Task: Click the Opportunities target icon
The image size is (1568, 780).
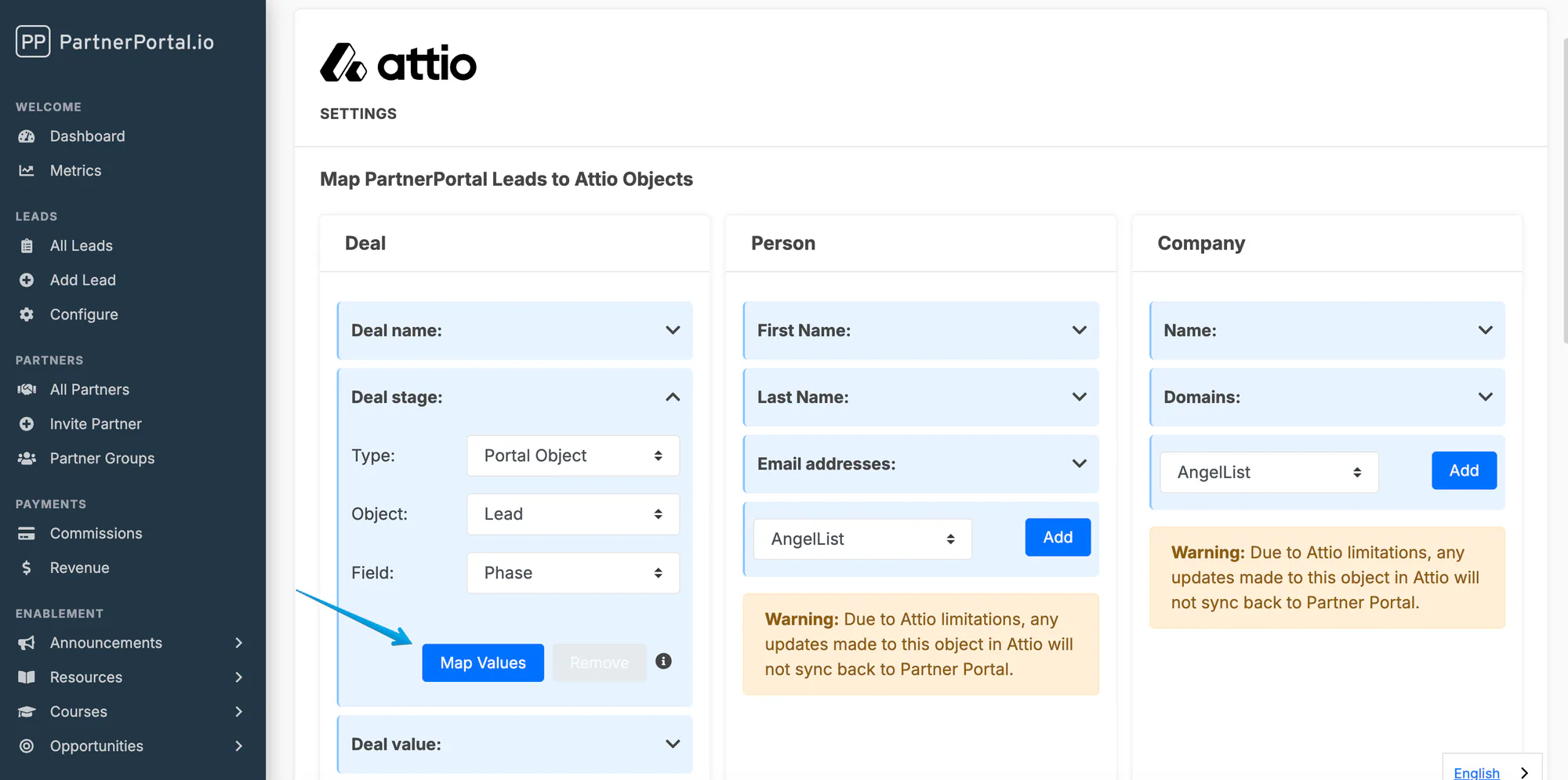Action: point(27,746)
